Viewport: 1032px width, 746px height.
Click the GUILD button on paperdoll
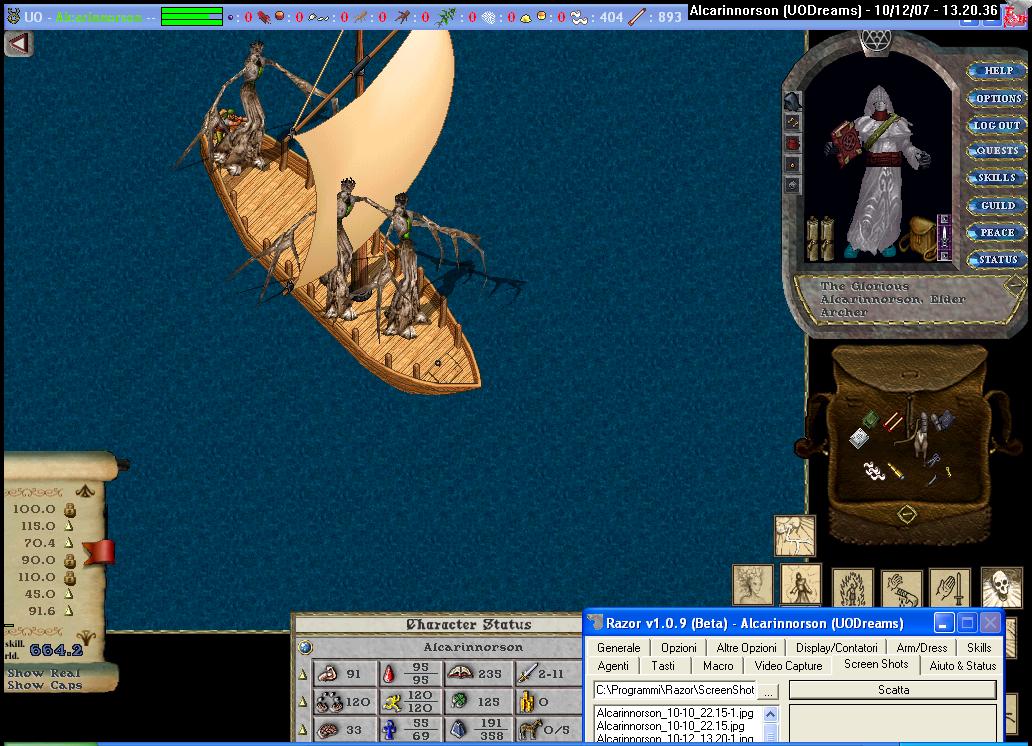997,205
